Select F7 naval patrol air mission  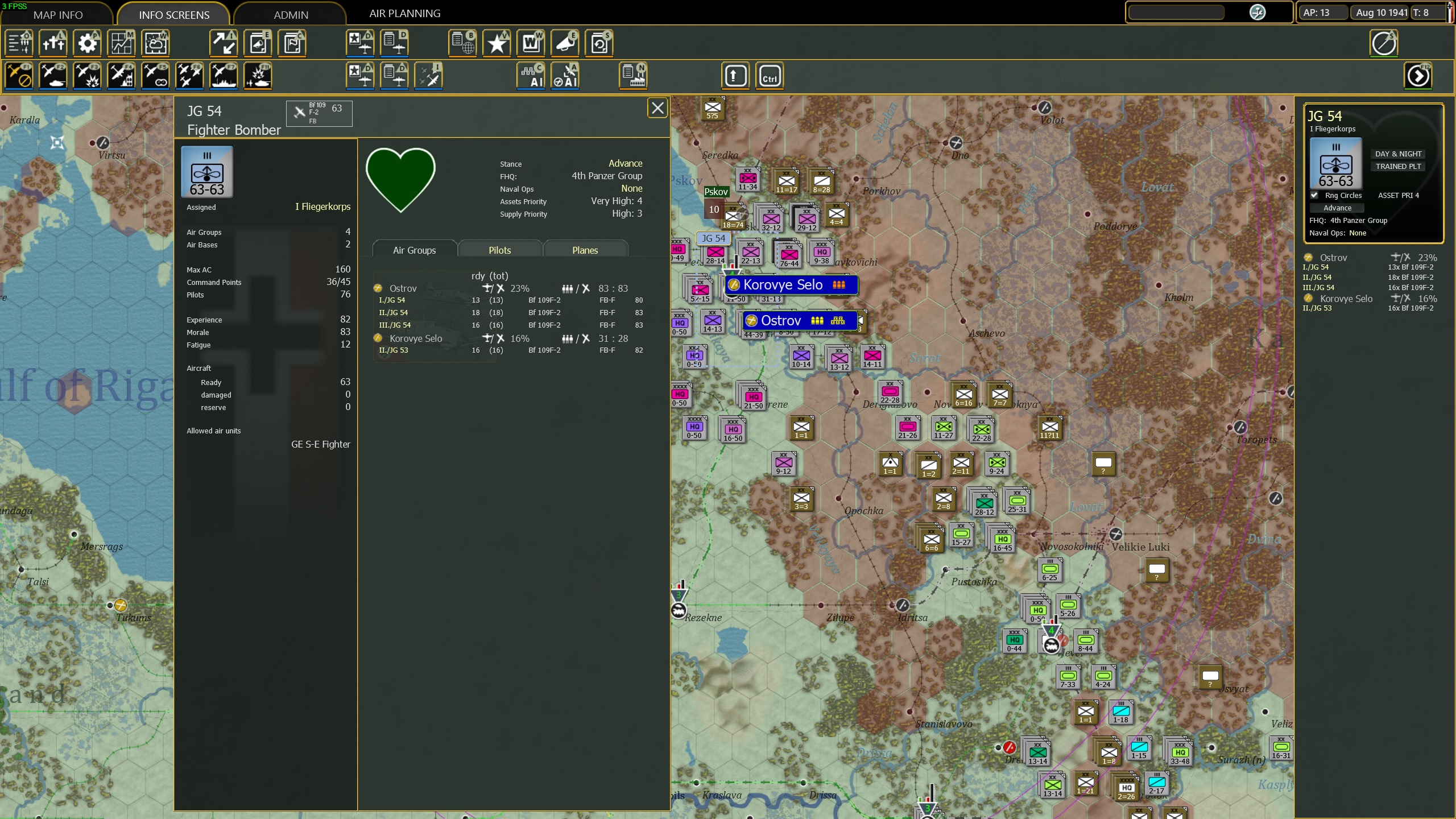pyautogui.click(x=224, y=76)
